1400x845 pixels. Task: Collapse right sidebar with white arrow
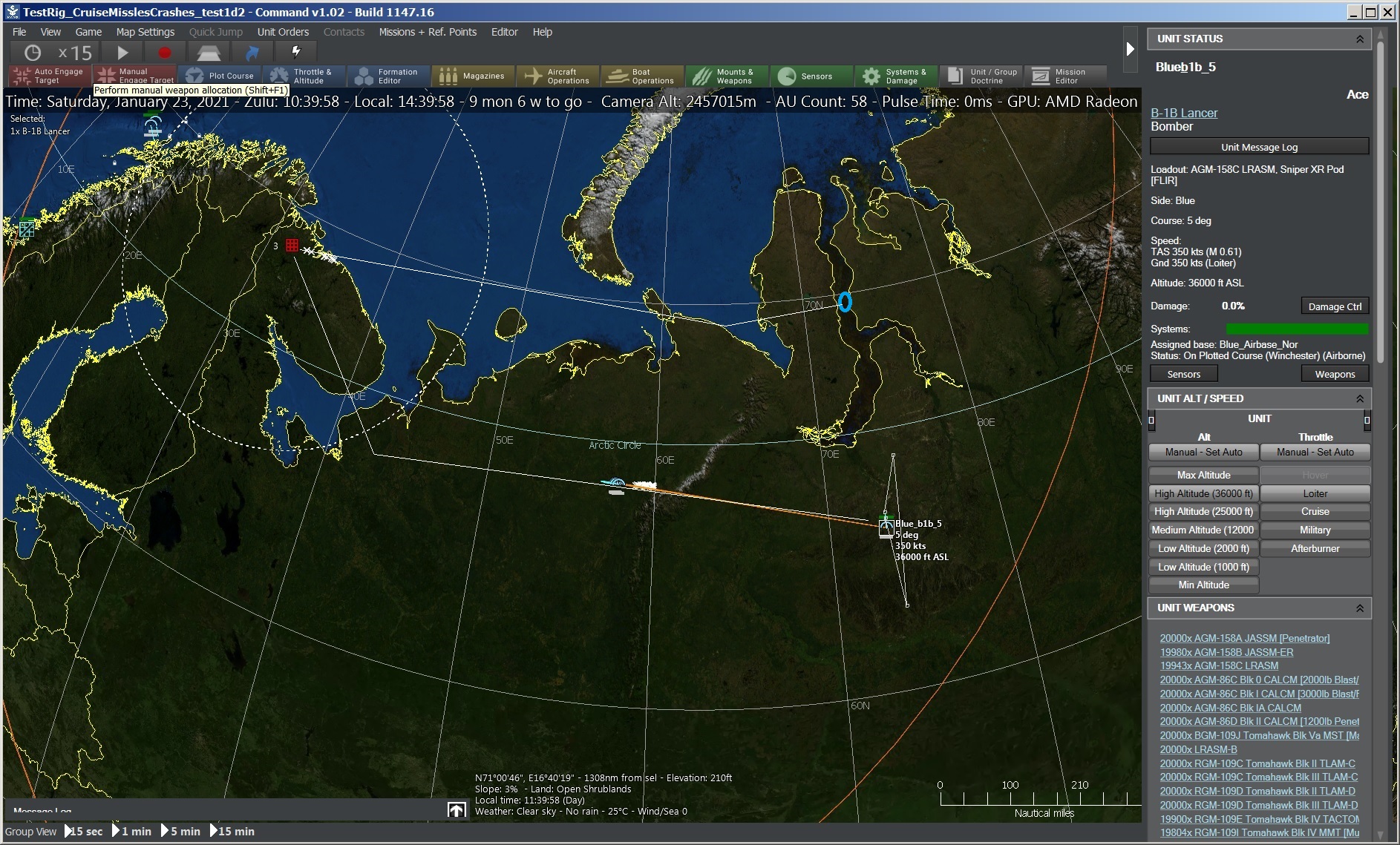tap(1130, 49)
